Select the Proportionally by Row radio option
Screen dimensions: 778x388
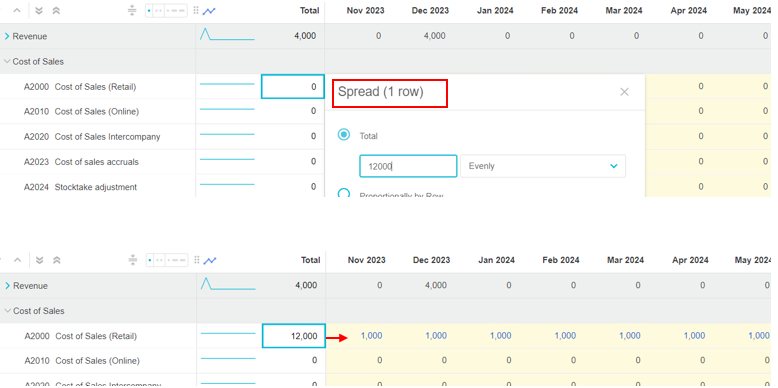344,193
